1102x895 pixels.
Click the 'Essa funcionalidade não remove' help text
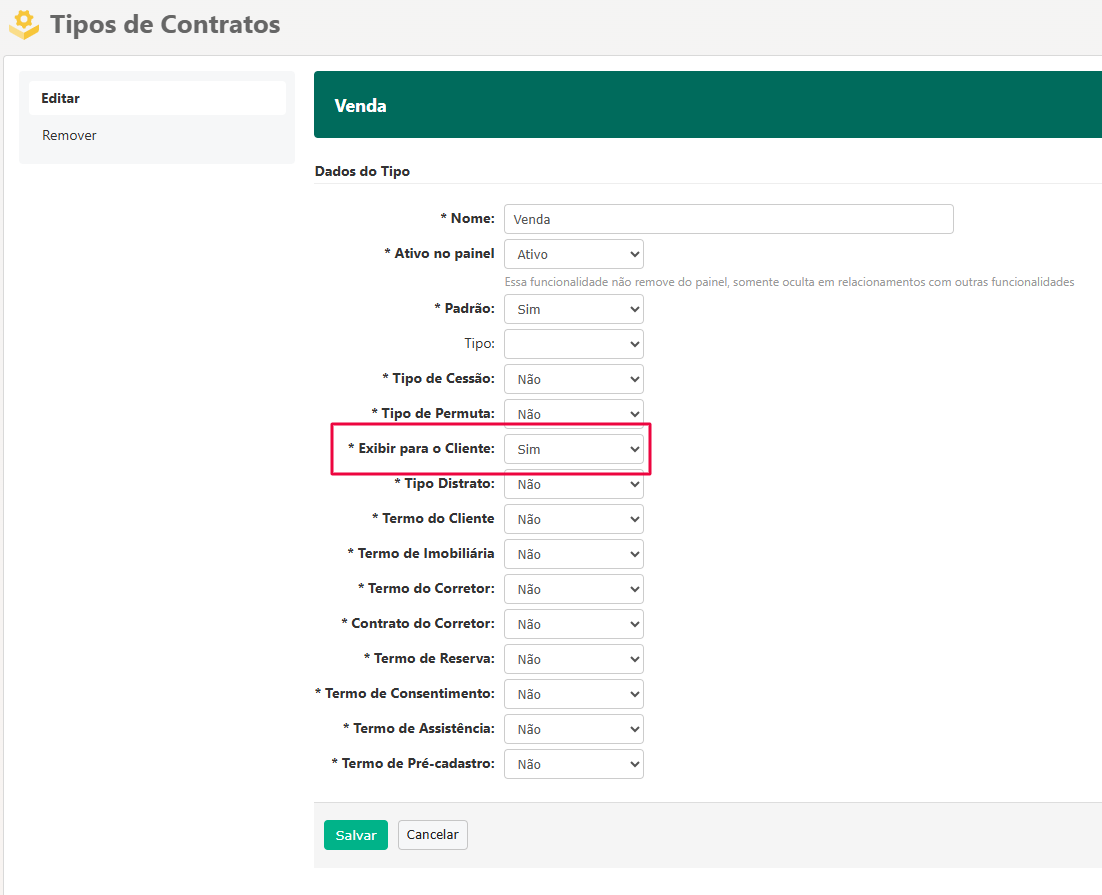point(789,282)
